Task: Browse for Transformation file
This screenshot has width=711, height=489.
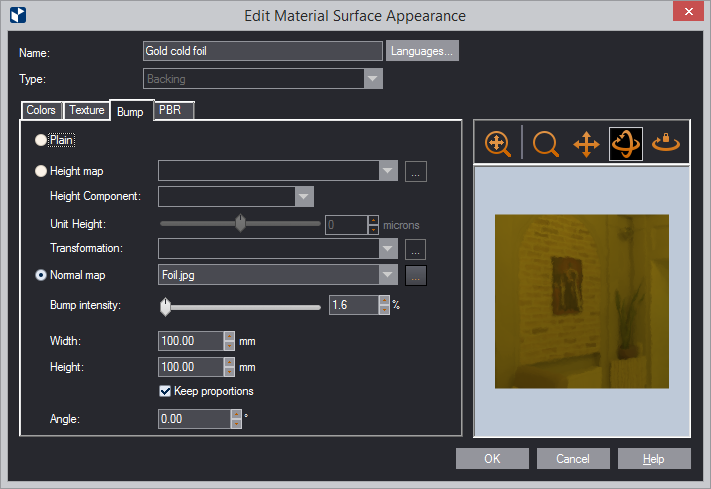Action: 415,249
